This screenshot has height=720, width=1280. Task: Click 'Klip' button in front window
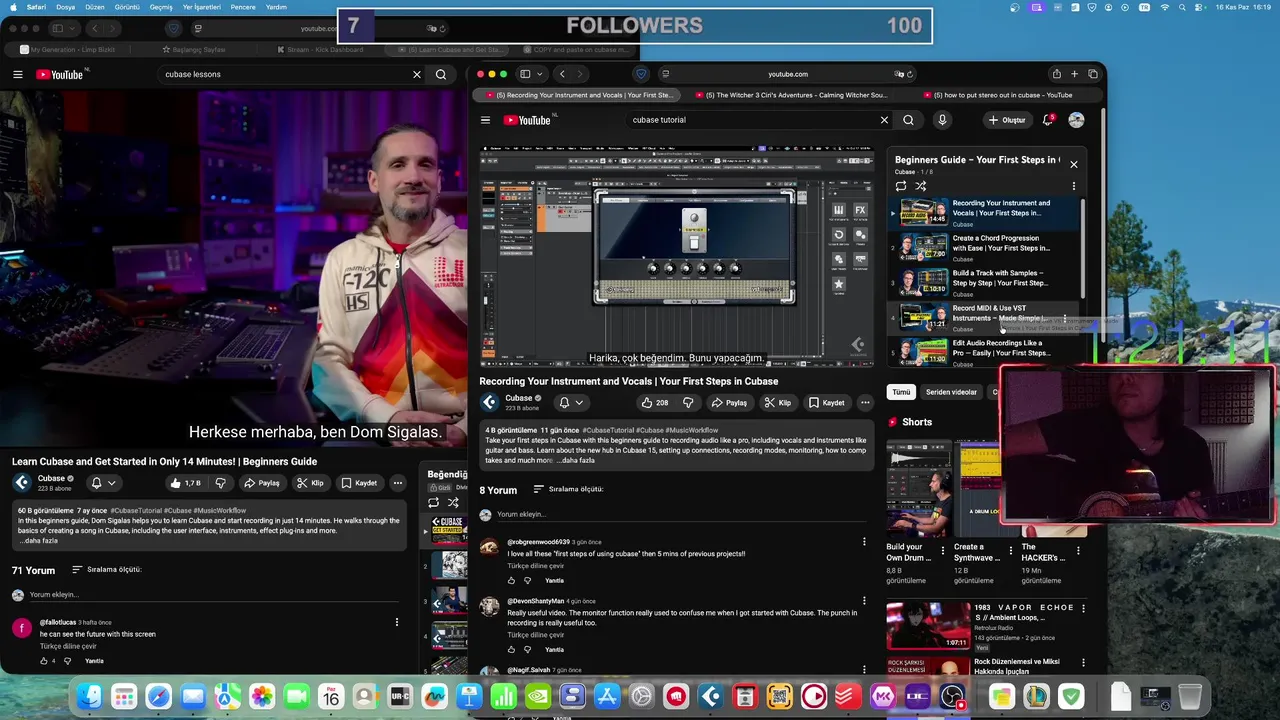point(777,403)
